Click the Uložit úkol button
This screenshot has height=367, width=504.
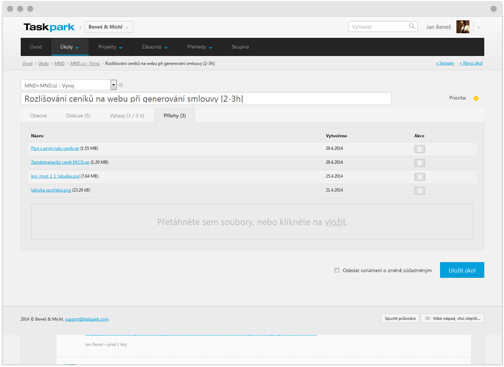462,270
